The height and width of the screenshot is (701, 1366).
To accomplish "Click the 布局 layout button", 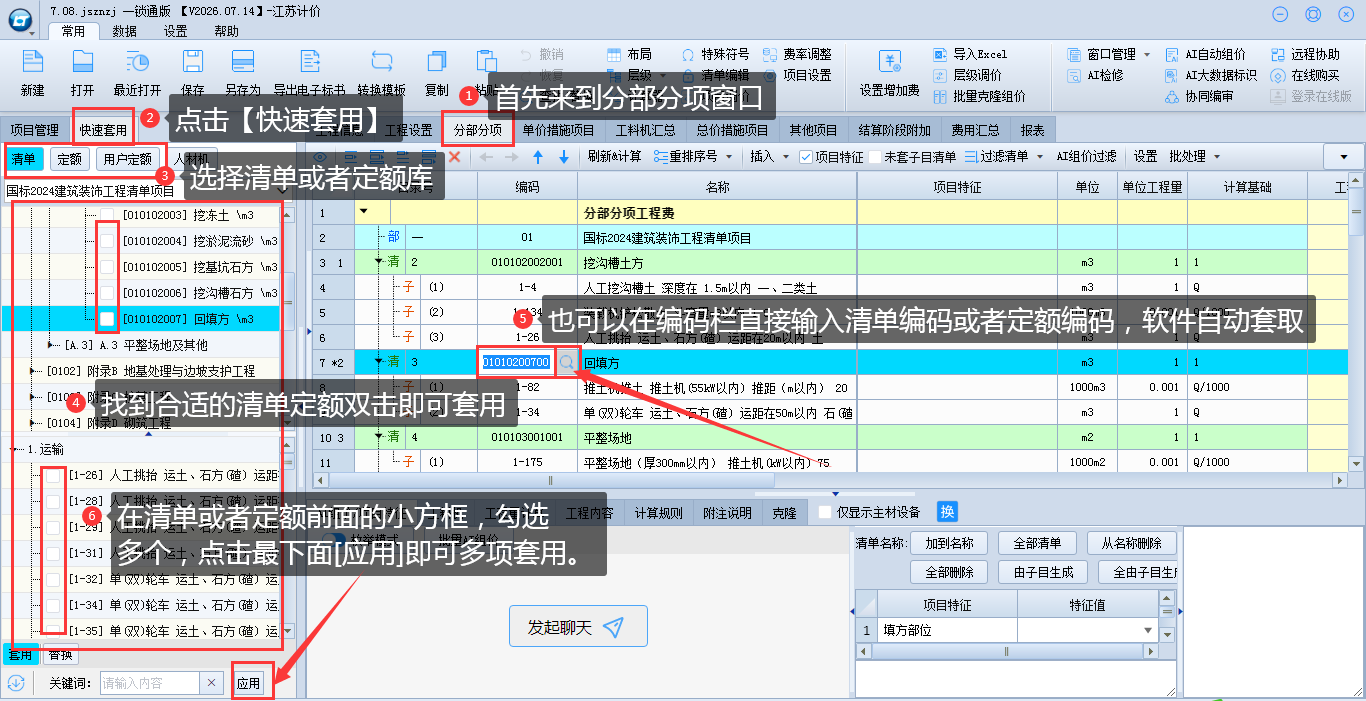I will [x=629, y=54].
